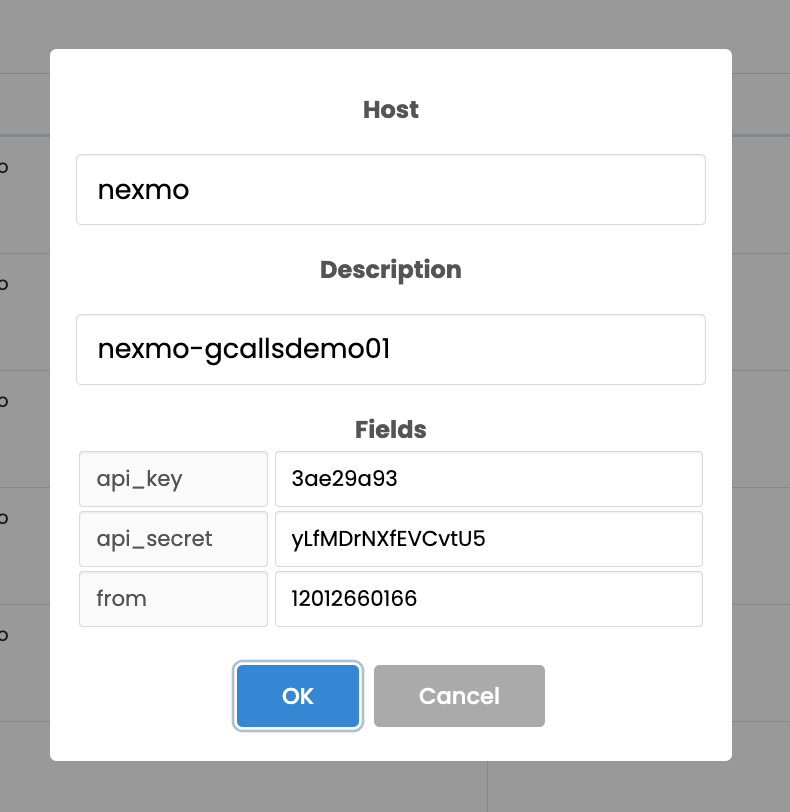Click the api_key value 3ae29a93
The image size is (790, 812).
coord(488,479)
